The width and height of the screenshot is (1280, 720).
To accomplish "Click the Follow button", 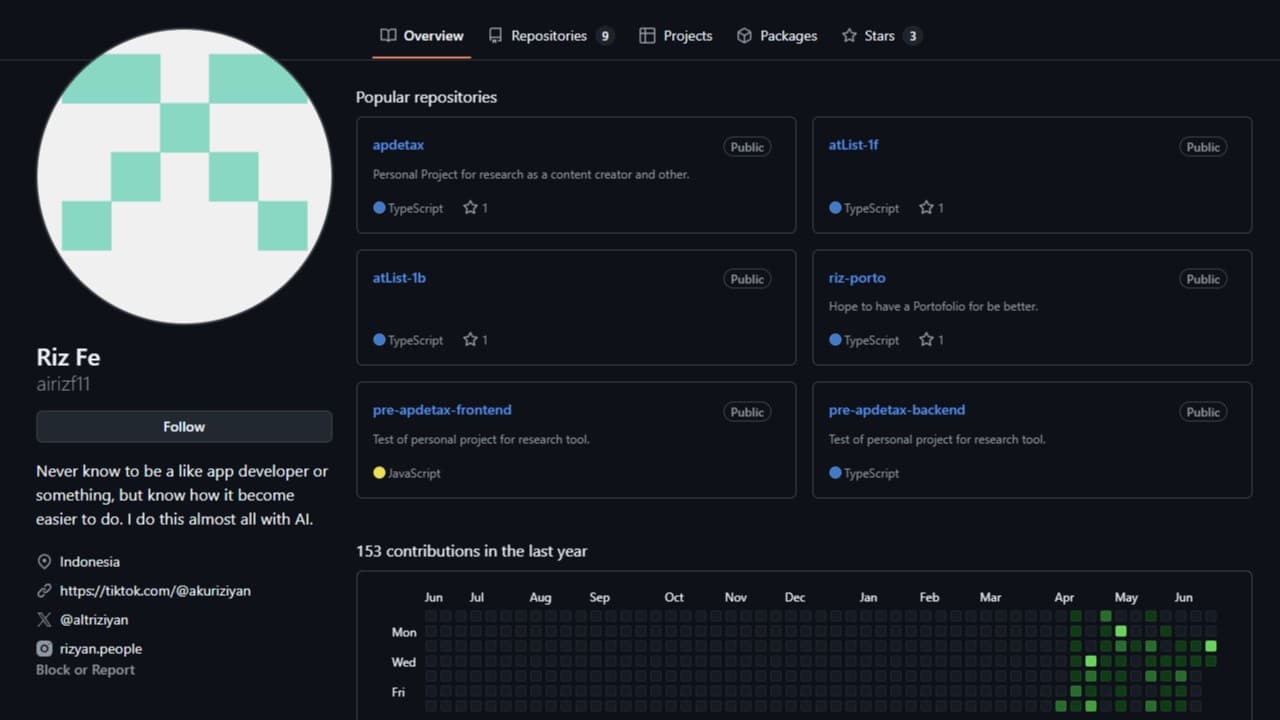I will click(184, 426).
